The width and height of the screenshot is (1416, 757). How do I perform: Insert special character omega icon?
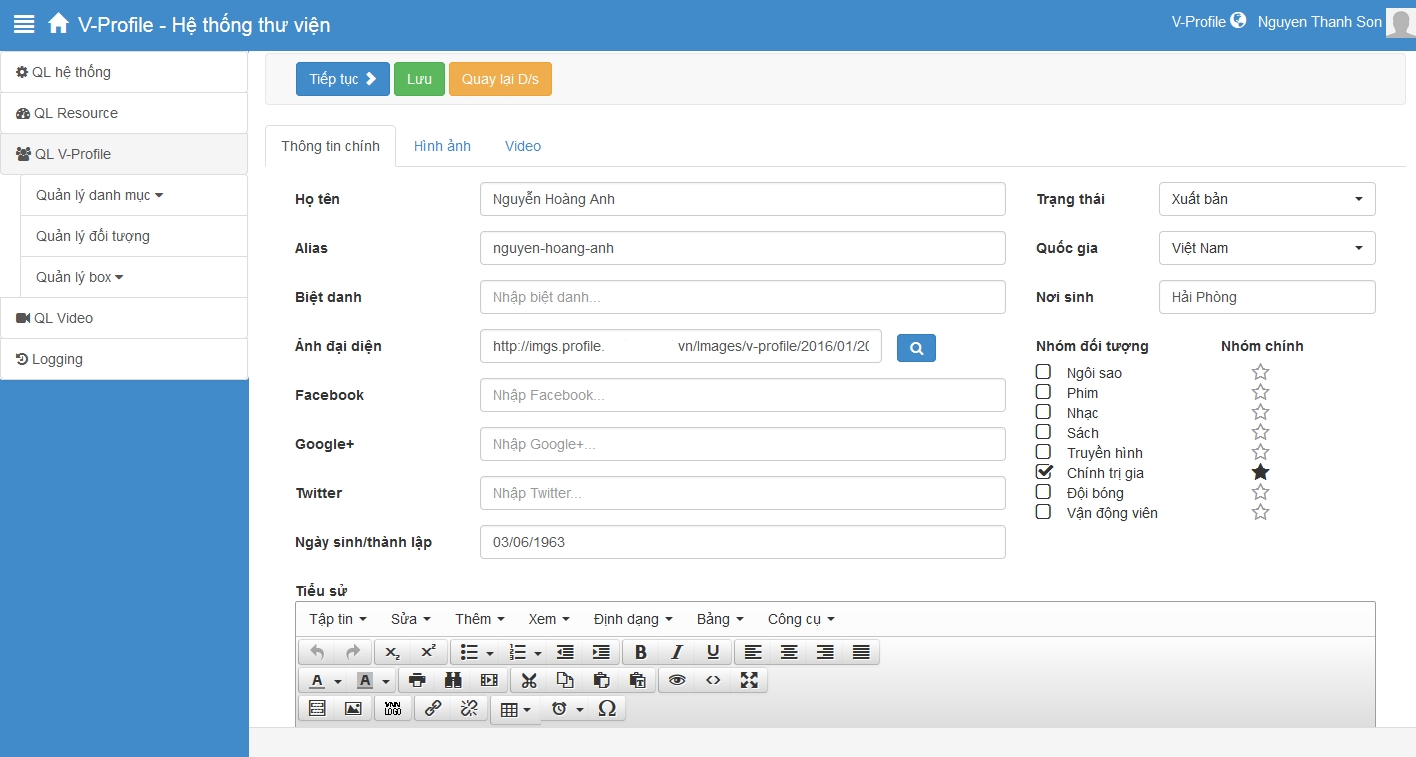click(x=607, y=708)
